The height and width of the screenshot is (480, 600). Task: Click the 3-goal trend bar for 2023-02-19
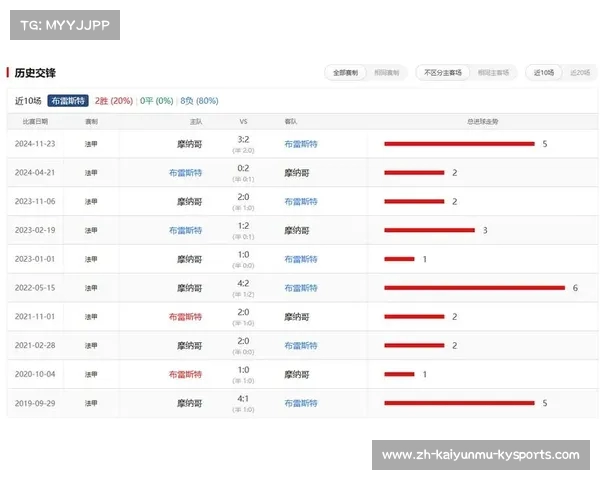pos(429,230)
